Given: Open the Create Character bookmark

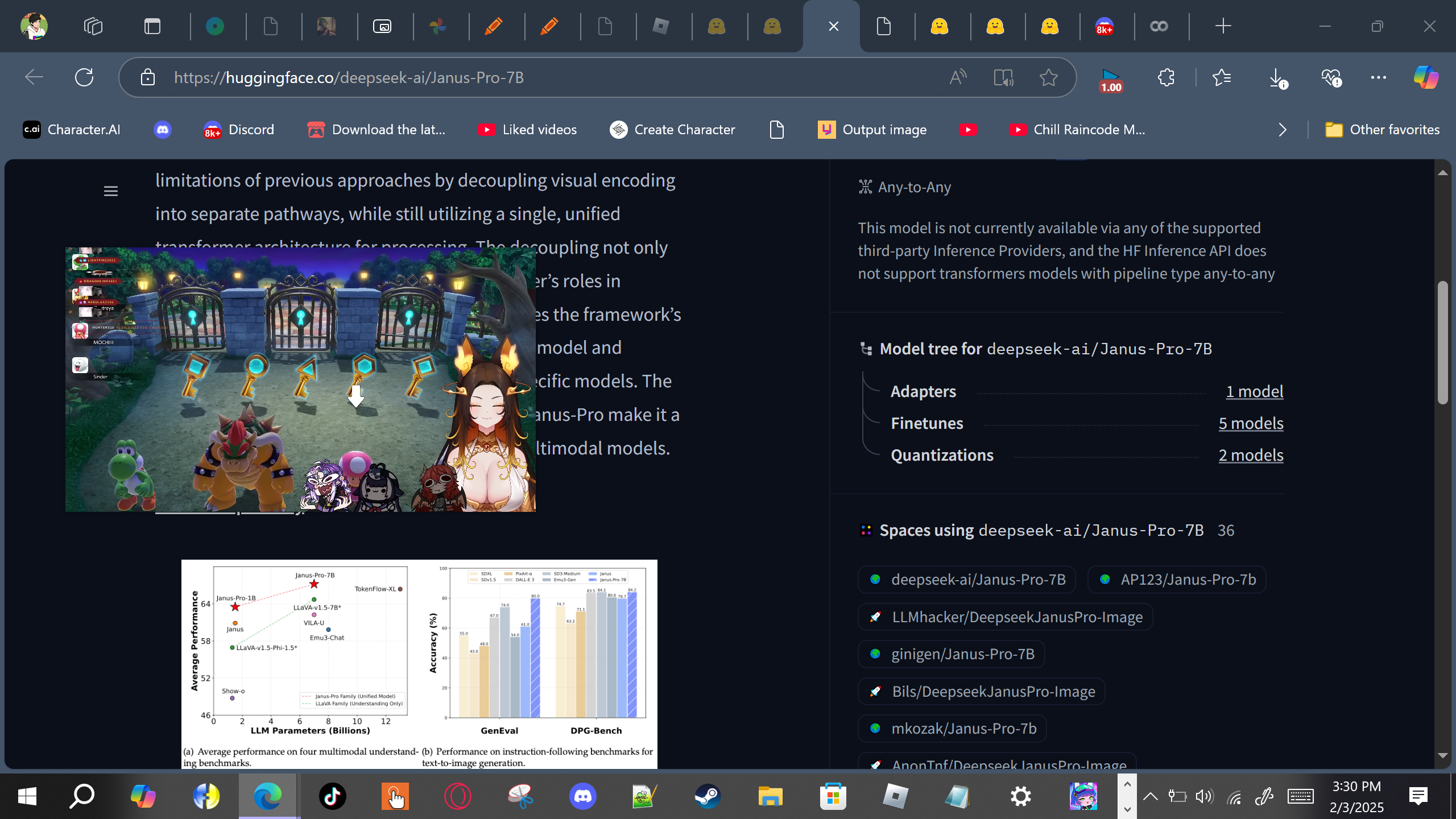Looking at the screenshot, I should click(x=672, y=130).
